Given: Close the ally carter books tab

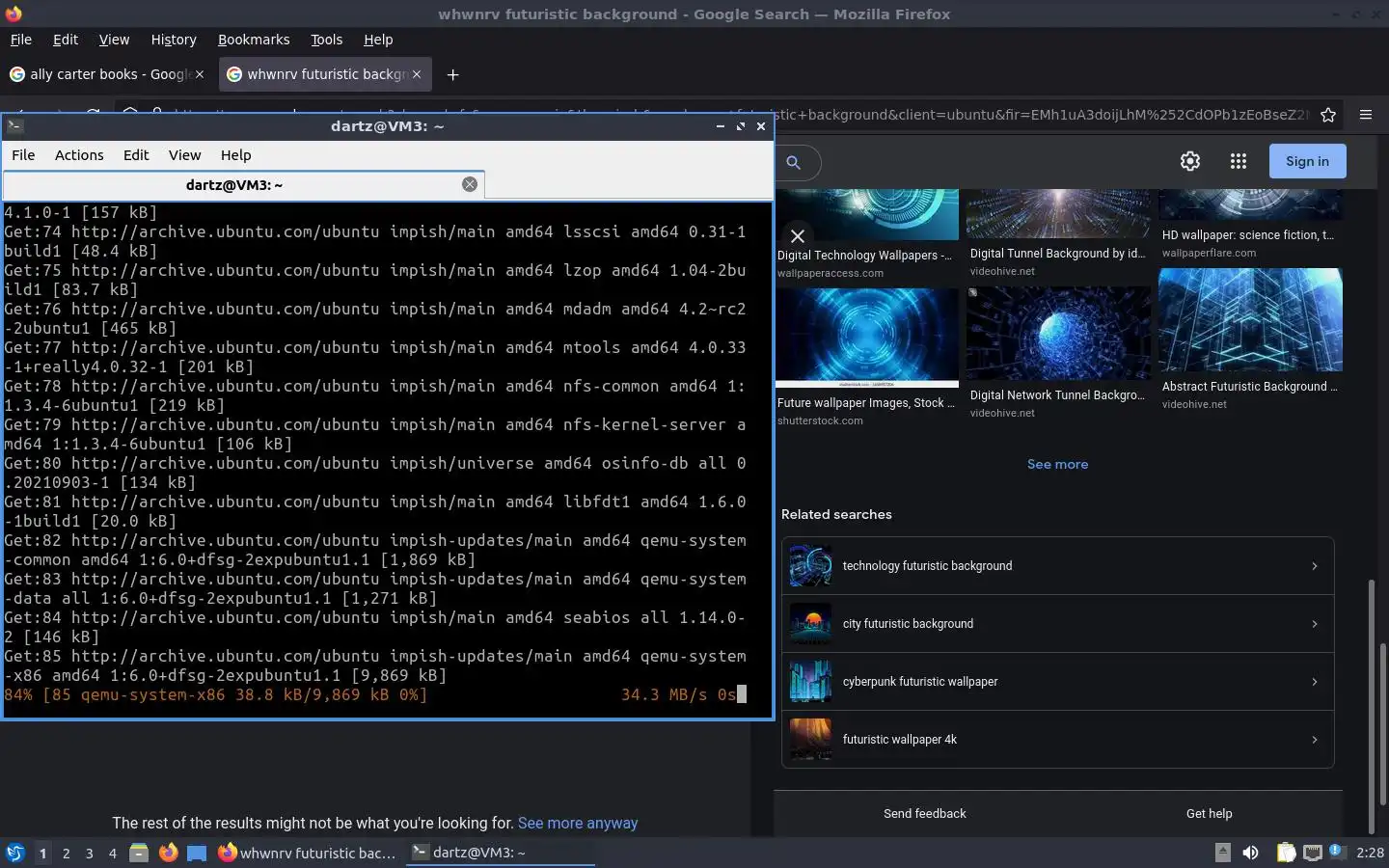Looking at the screenshot, I should tap(200, 74).
